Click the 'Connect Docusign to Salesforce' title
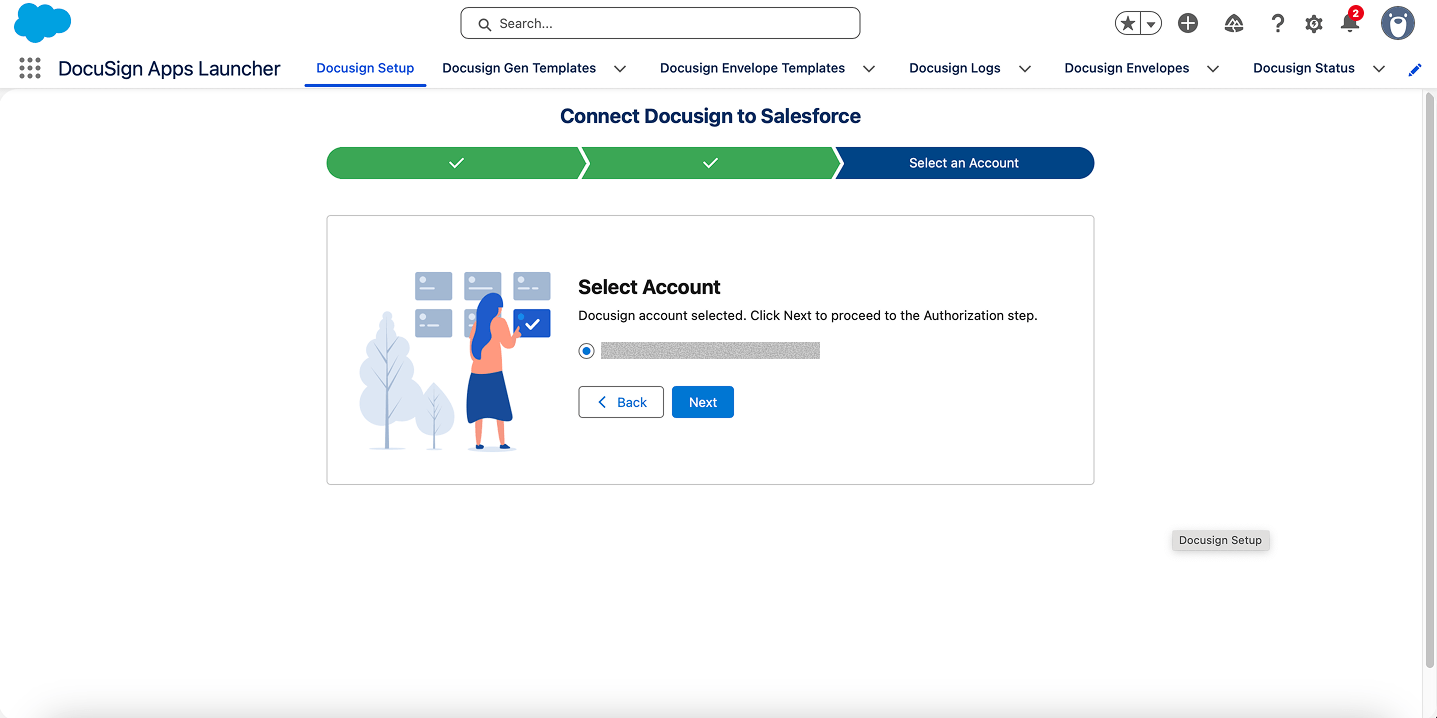 tap(710, 116)
